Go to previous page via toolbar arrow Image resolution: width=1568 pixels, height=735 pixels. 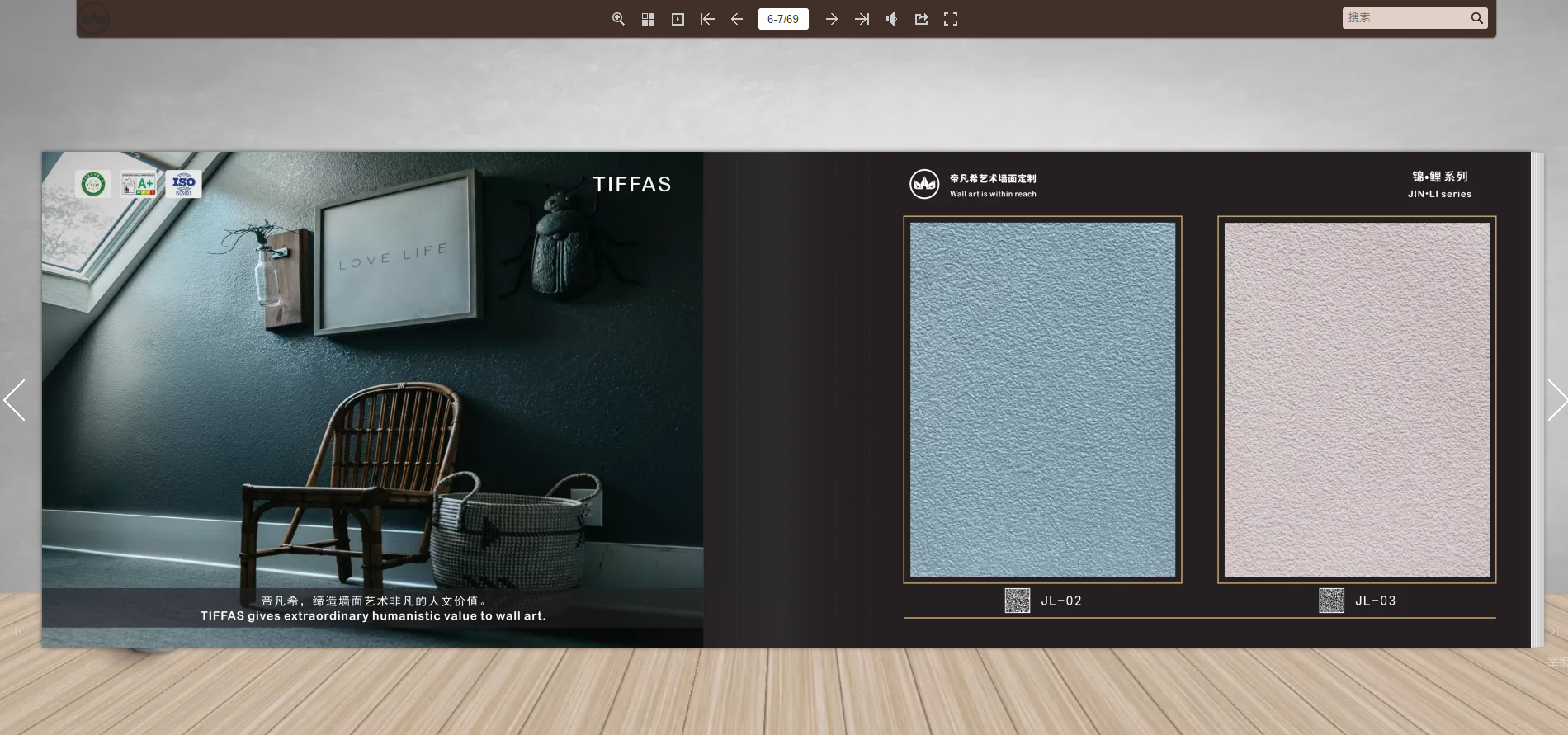[x=737, y=19]
